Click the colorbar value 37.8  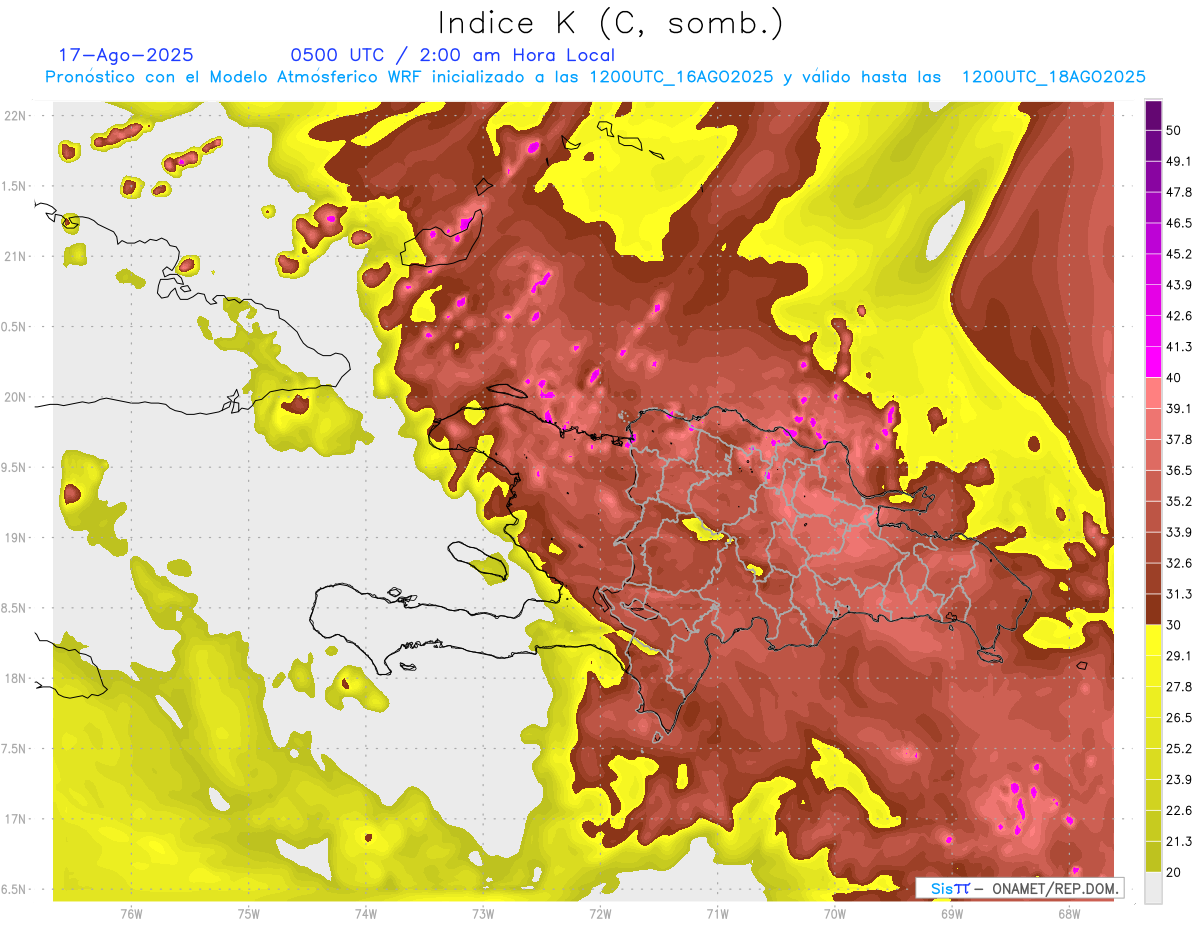click(1179, 440)
